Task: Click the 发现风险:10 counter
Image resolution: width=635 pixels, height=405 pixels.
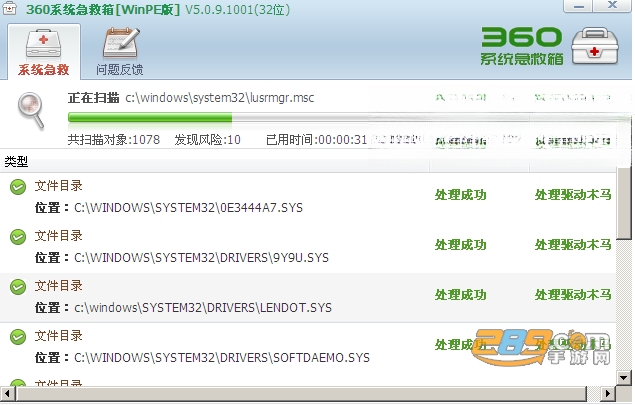Action: (208, 140)
